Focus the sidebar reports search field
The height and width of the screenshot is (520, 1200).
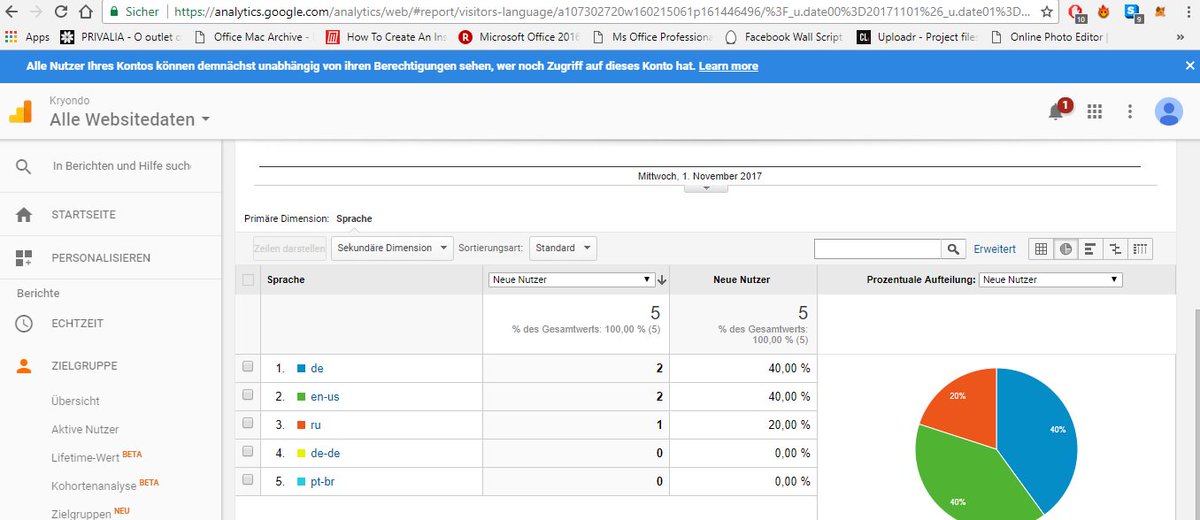tap(121, 166)
